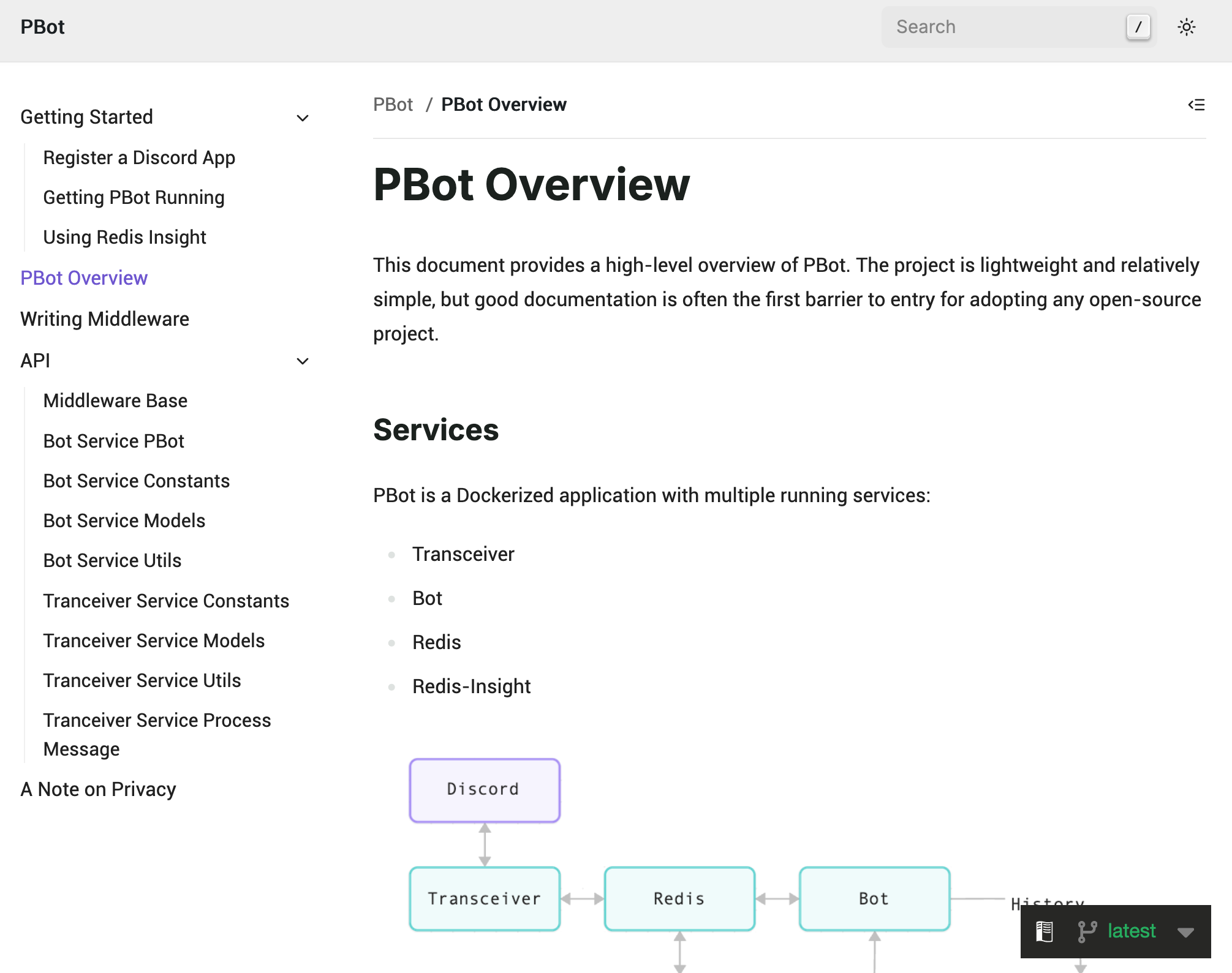Collapse the API section chevron
This screenshot has width=1232, height=973.
(303, 361)
